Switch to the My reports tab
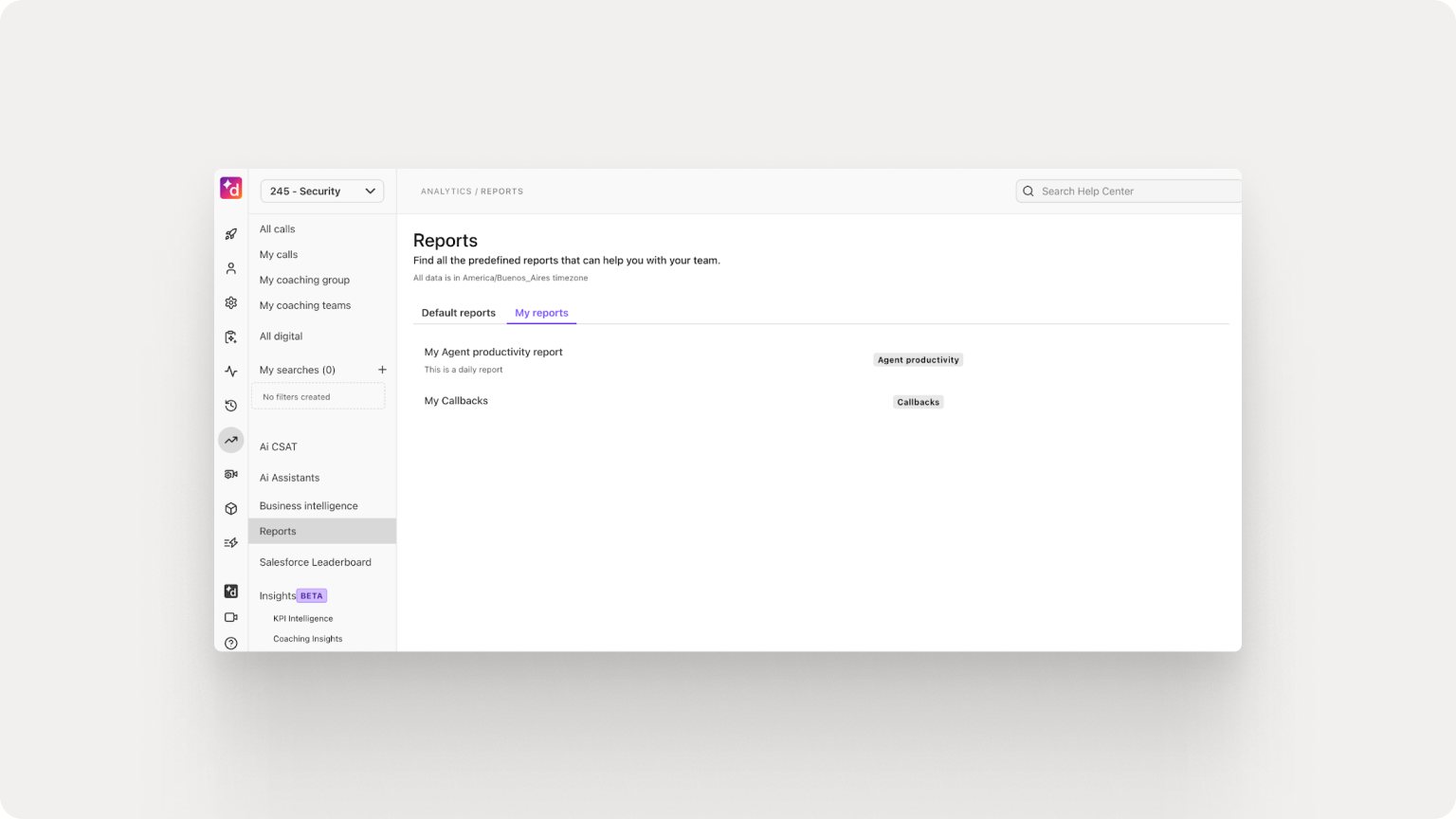 (541, 313)
